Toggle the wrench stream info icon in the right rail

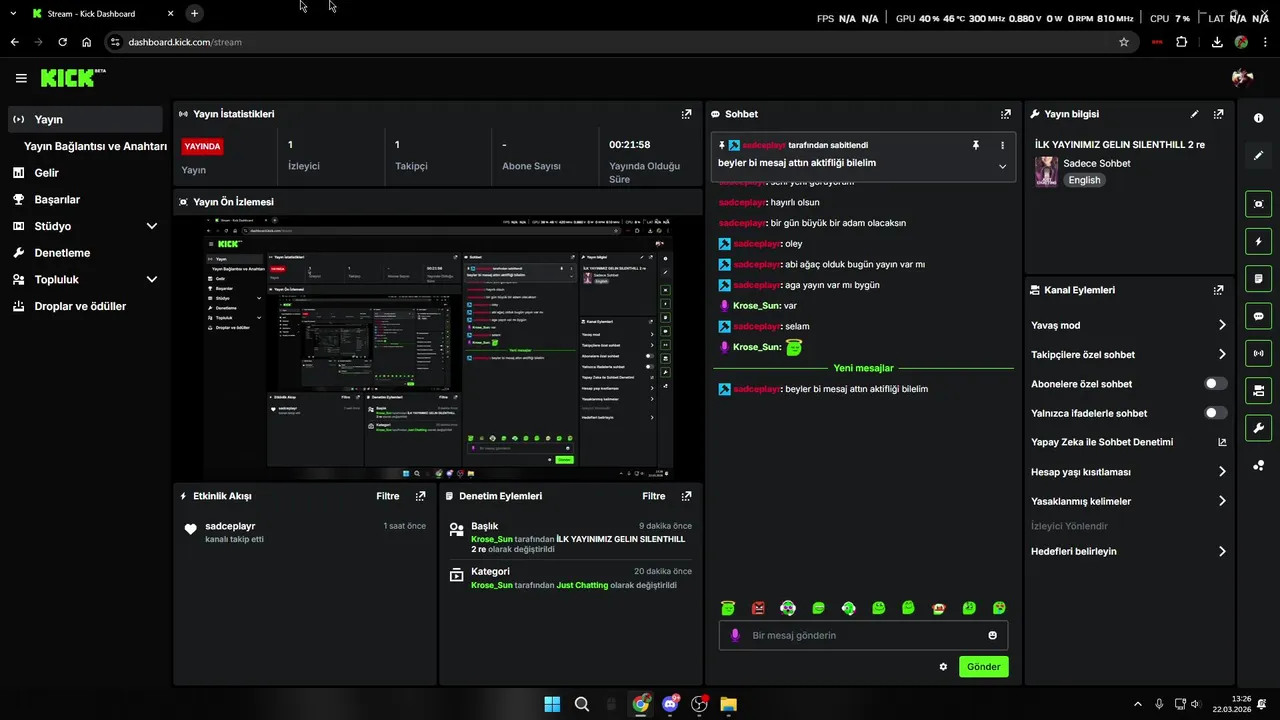(1258, 428)
